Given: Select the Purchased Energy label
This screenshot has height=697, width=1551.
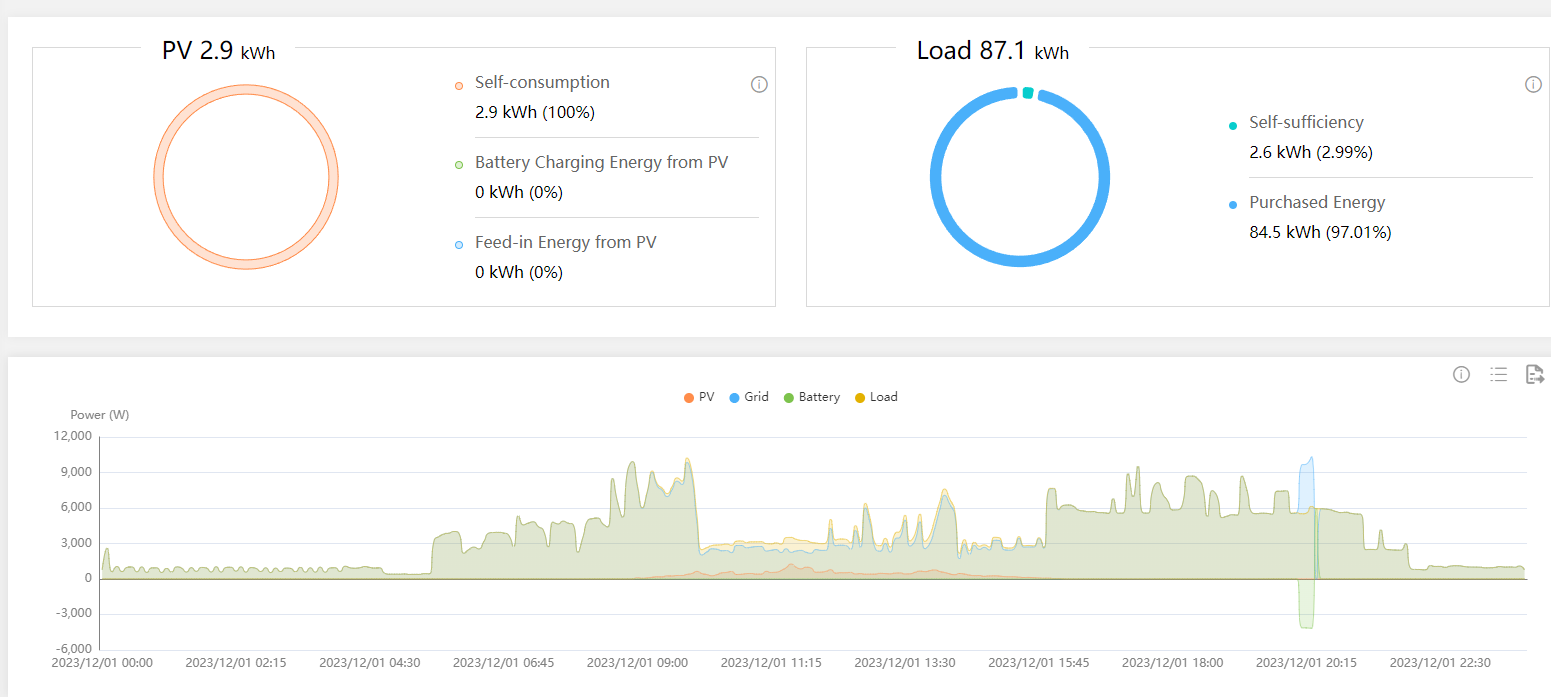Looking at the screenshot, I should pyautogui.click(x=1317, y=202).
